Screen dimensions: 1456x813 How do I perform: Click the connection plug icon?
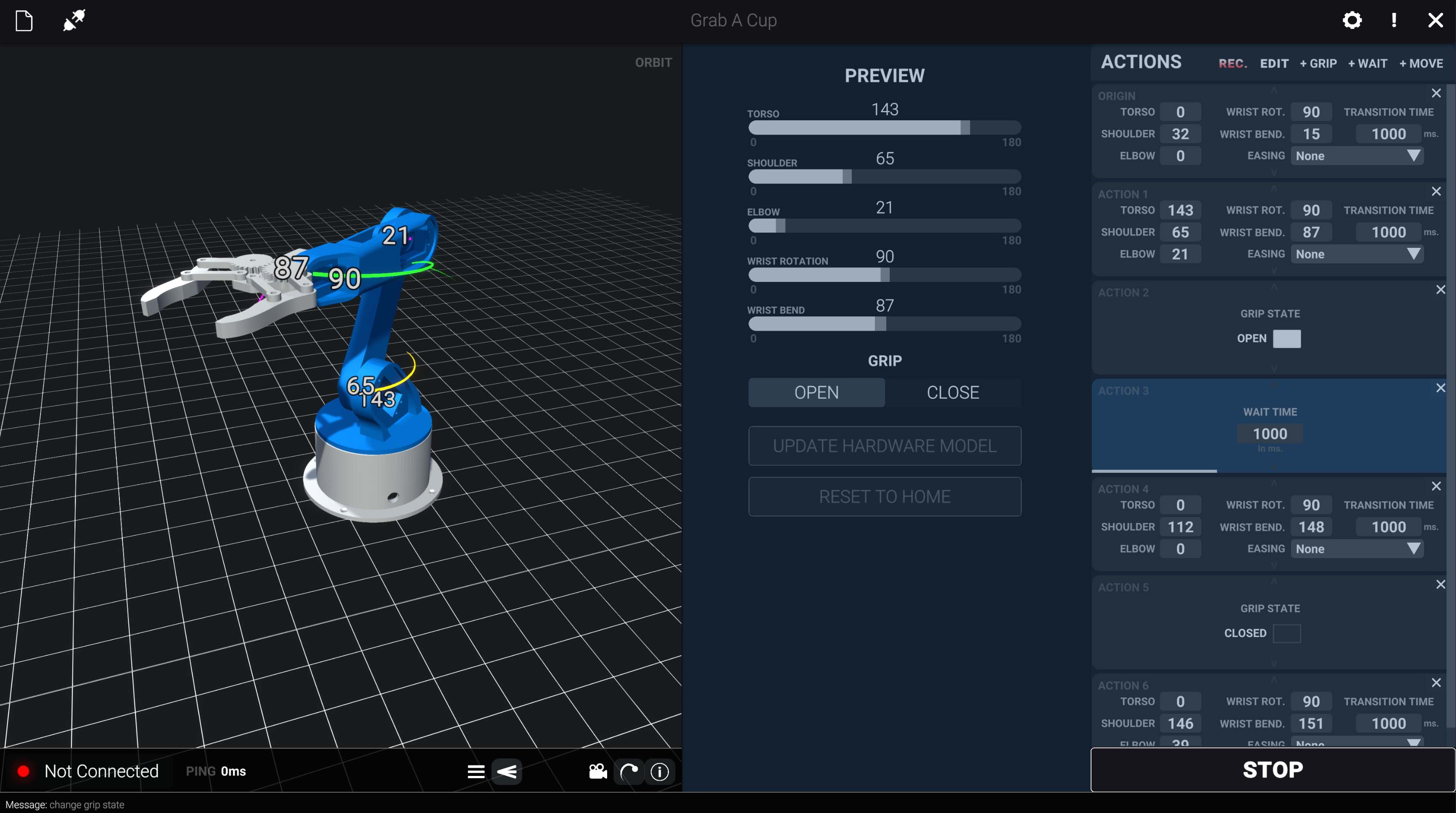(74, 20)
